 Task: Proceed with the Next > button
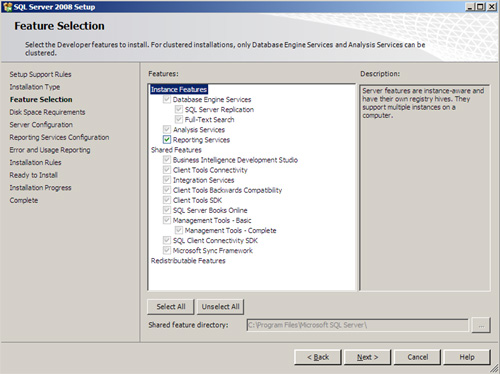367,357
